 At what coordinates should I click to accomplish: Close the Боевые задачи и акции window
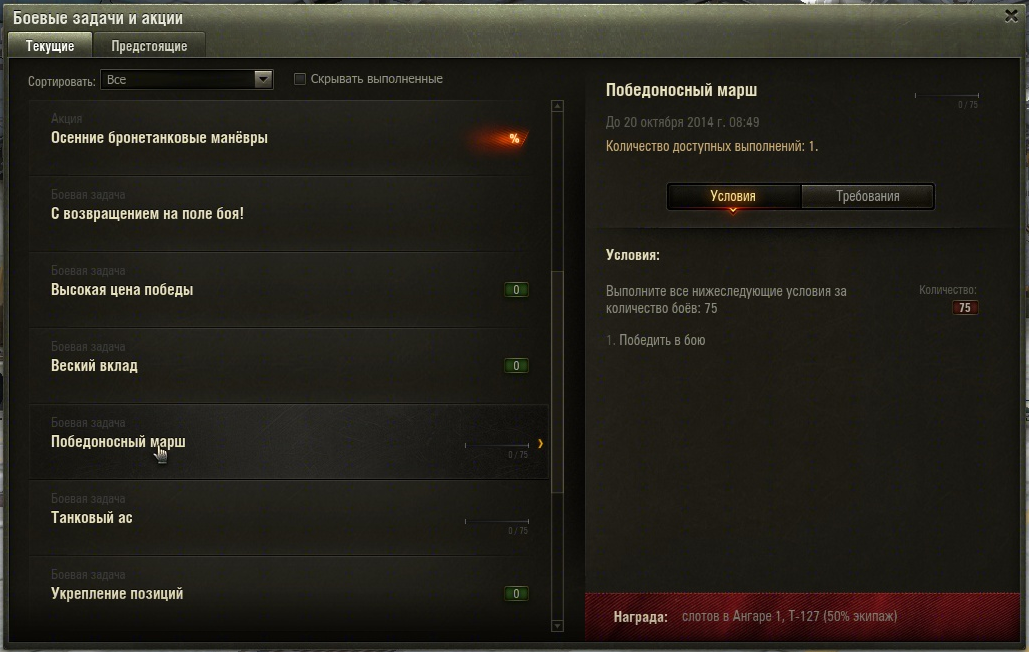click(x=1011, y=16)
